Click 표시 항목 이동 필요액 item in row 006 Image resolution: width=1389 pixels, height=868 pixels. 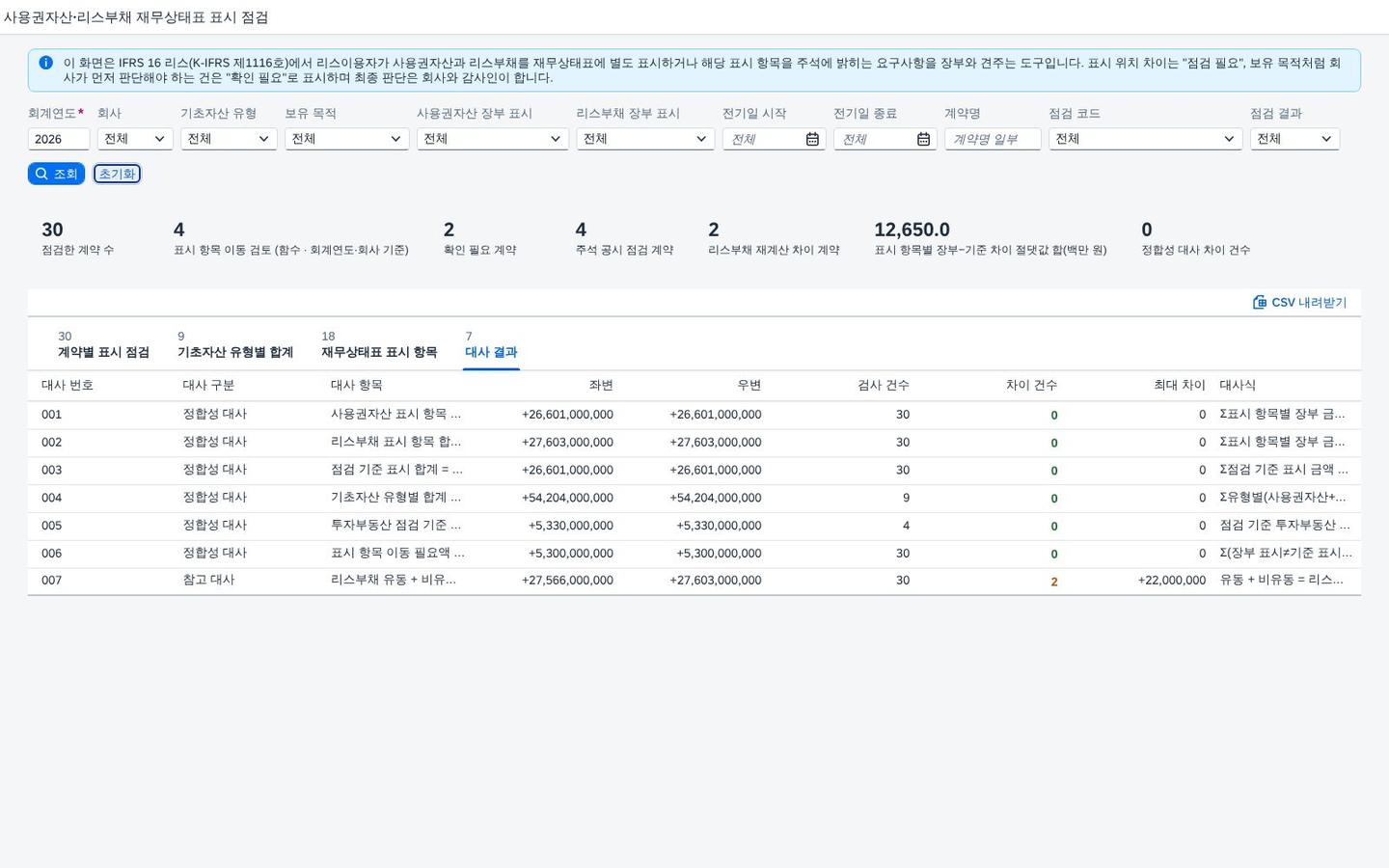[397, 553]
